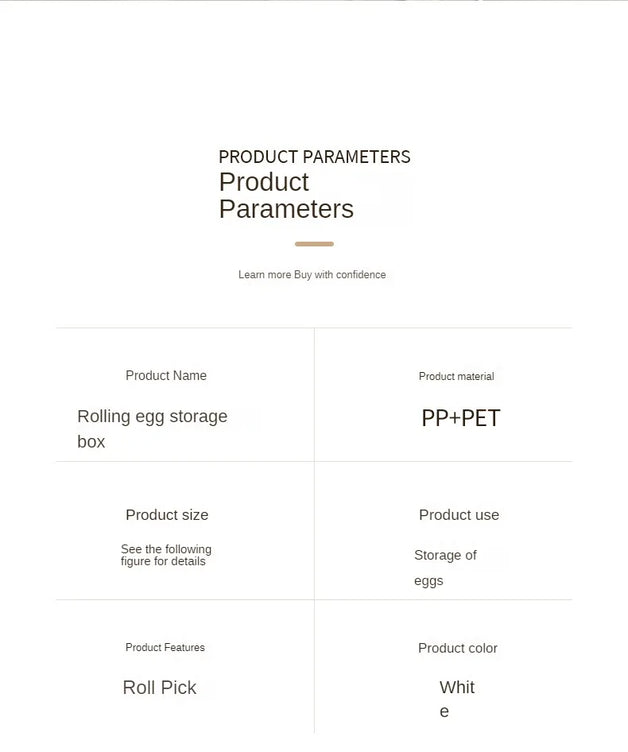
Task: Click See the following figure for details
Action: pos(166,555)
